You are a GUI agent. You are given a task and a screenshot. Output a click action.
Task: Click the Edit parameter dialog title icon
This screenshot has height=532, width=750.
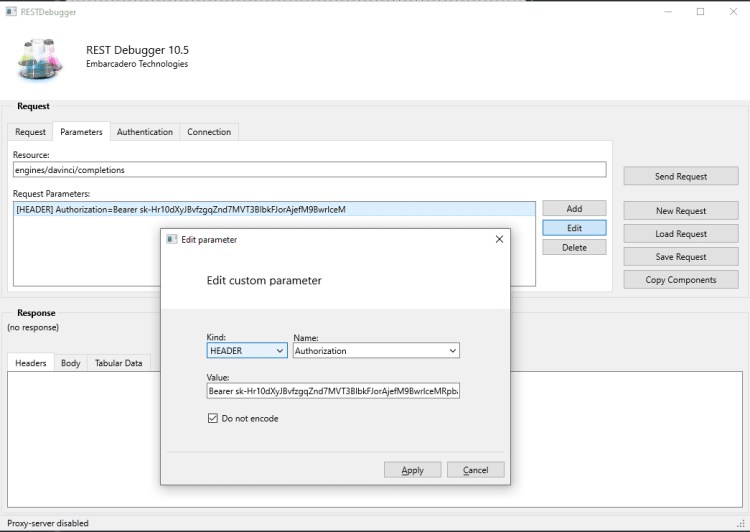[x=172, y=239]
